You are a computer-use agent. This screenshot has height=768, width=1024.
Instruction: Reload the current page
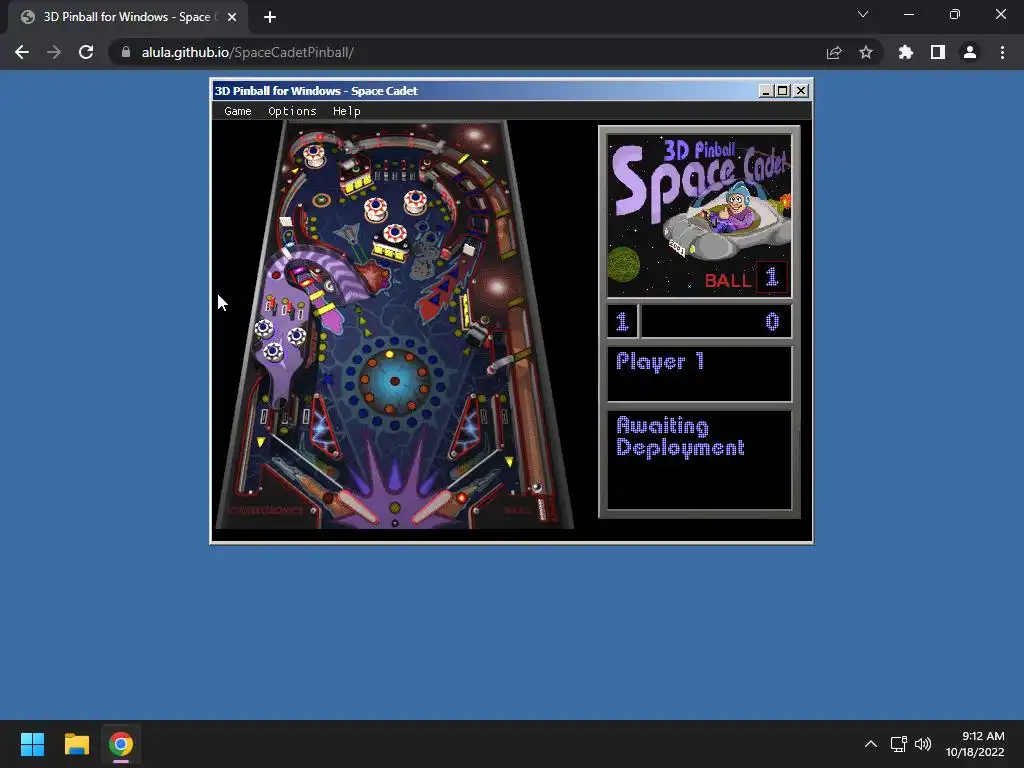pyautogui.click(x=86, y=52)
